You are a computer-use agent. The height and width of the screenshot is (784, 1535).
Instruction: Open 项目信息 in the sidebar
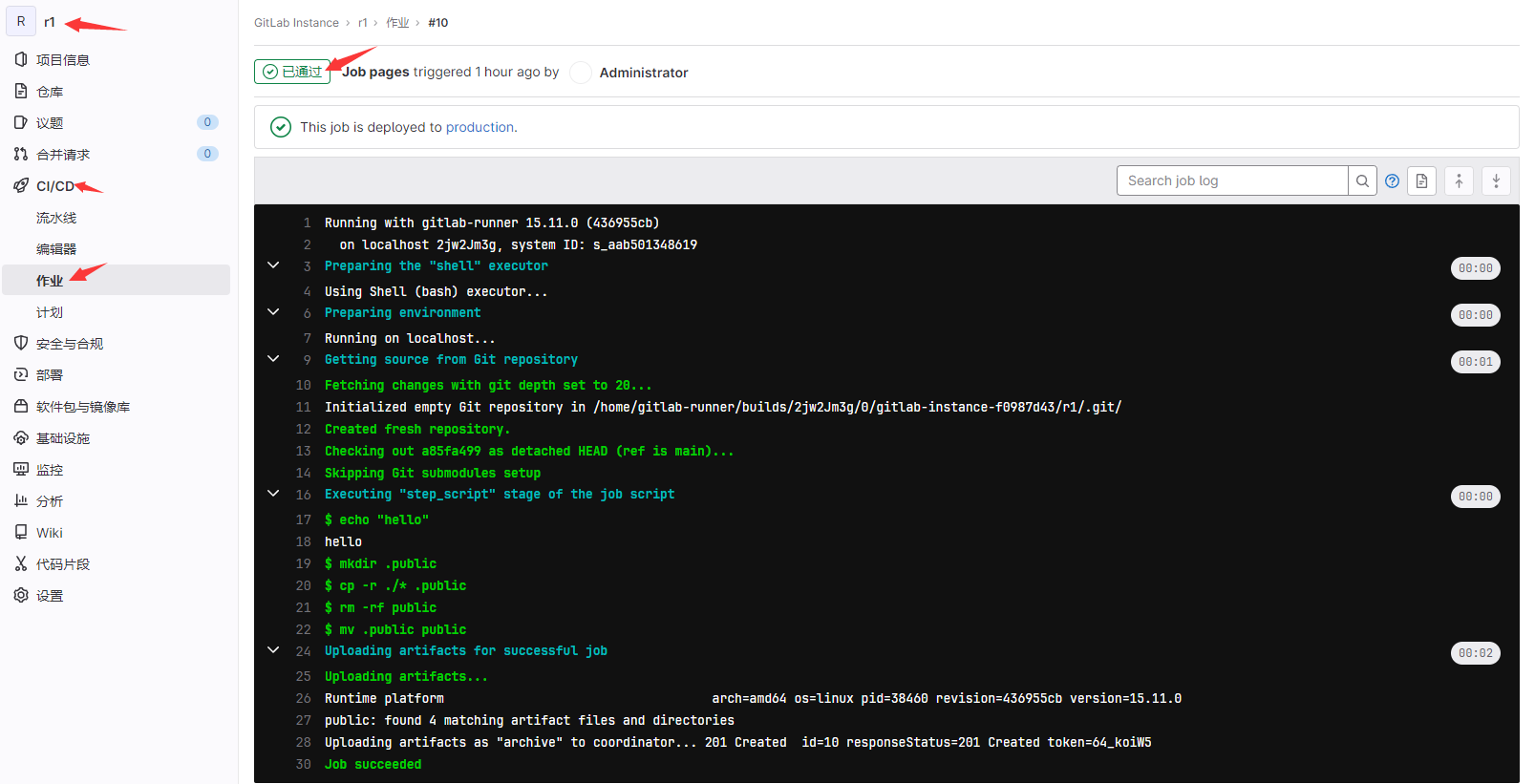click(x=62, y=60)
